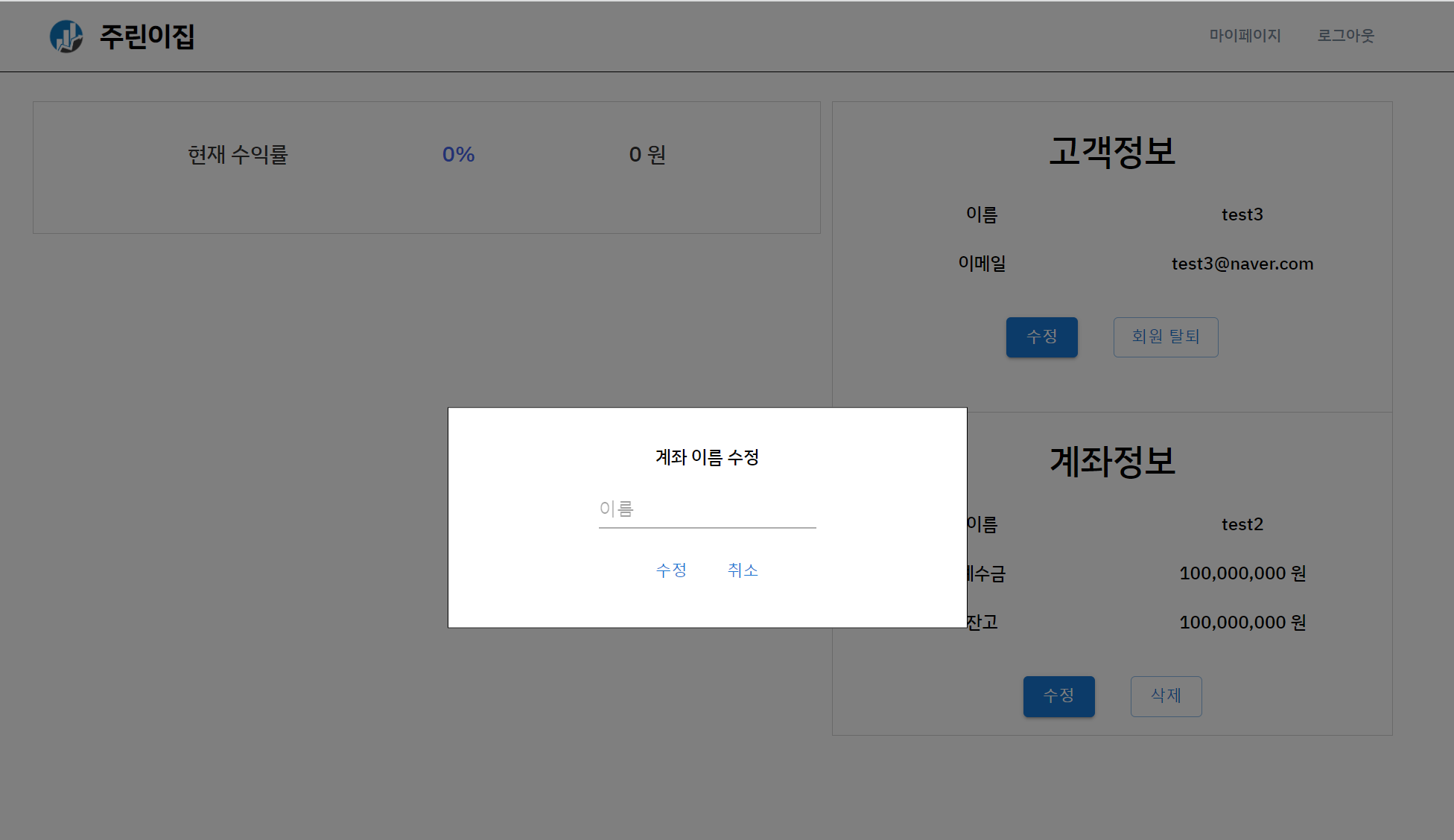Screen dimensions: 1454x840
Task: Click the account name test2
Action: click(x=1242, y=524)
